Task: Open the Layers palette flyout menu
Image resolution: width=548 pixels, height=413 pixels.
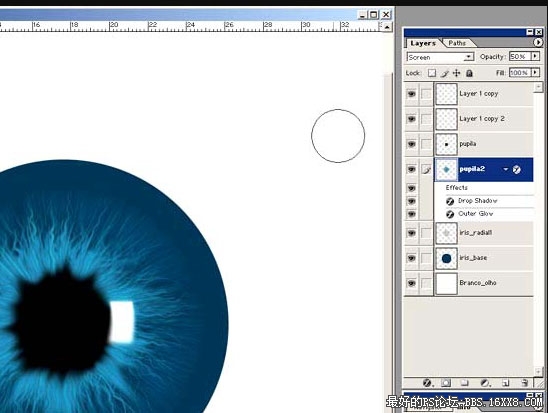Action: pos(538,43)
